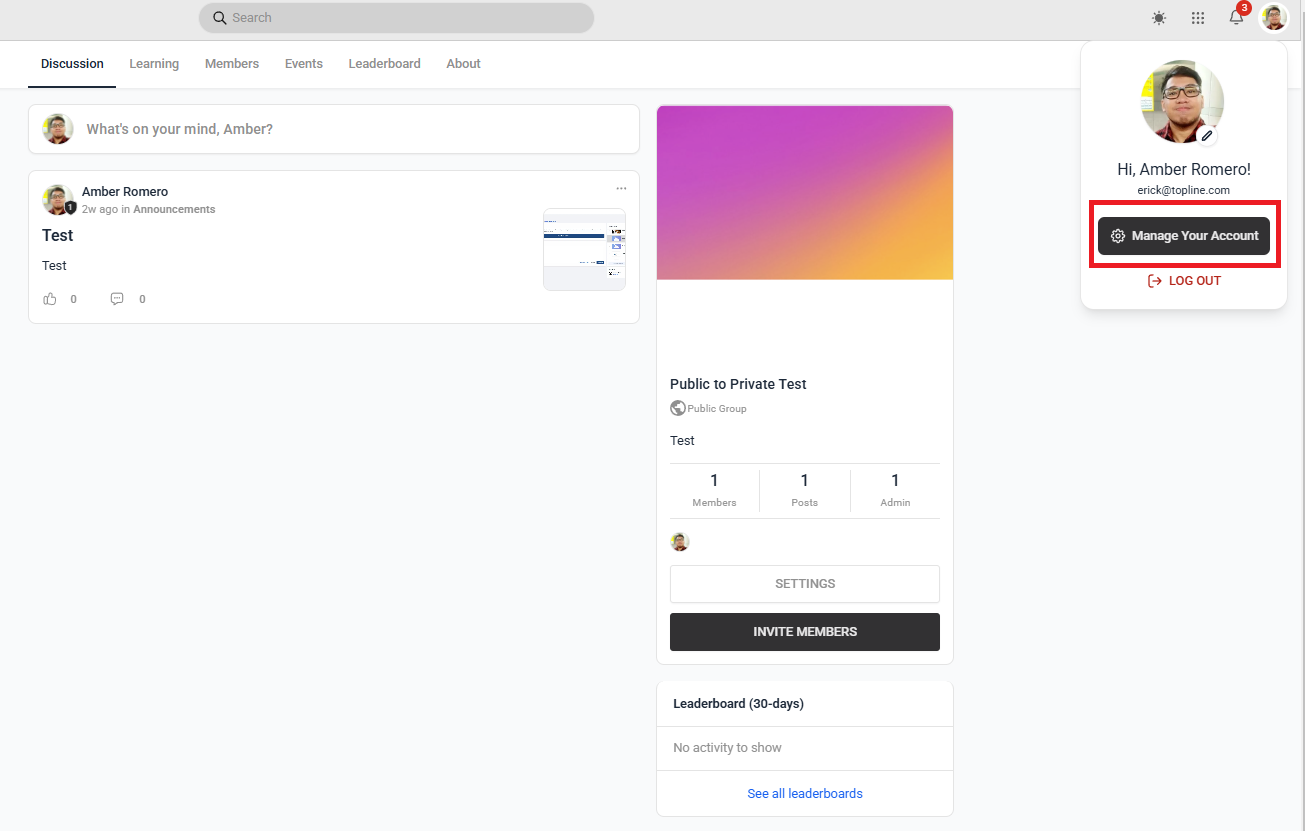The image size is (1305, 831).
Task: Click No activity to show text
Action: [x=727, y=748]
